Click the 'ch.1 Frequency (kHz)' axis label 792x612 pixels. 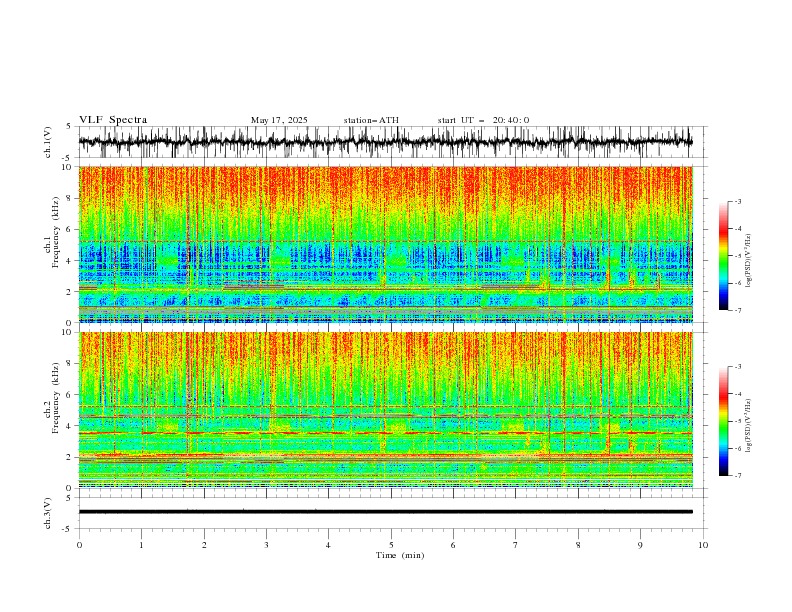52,232
